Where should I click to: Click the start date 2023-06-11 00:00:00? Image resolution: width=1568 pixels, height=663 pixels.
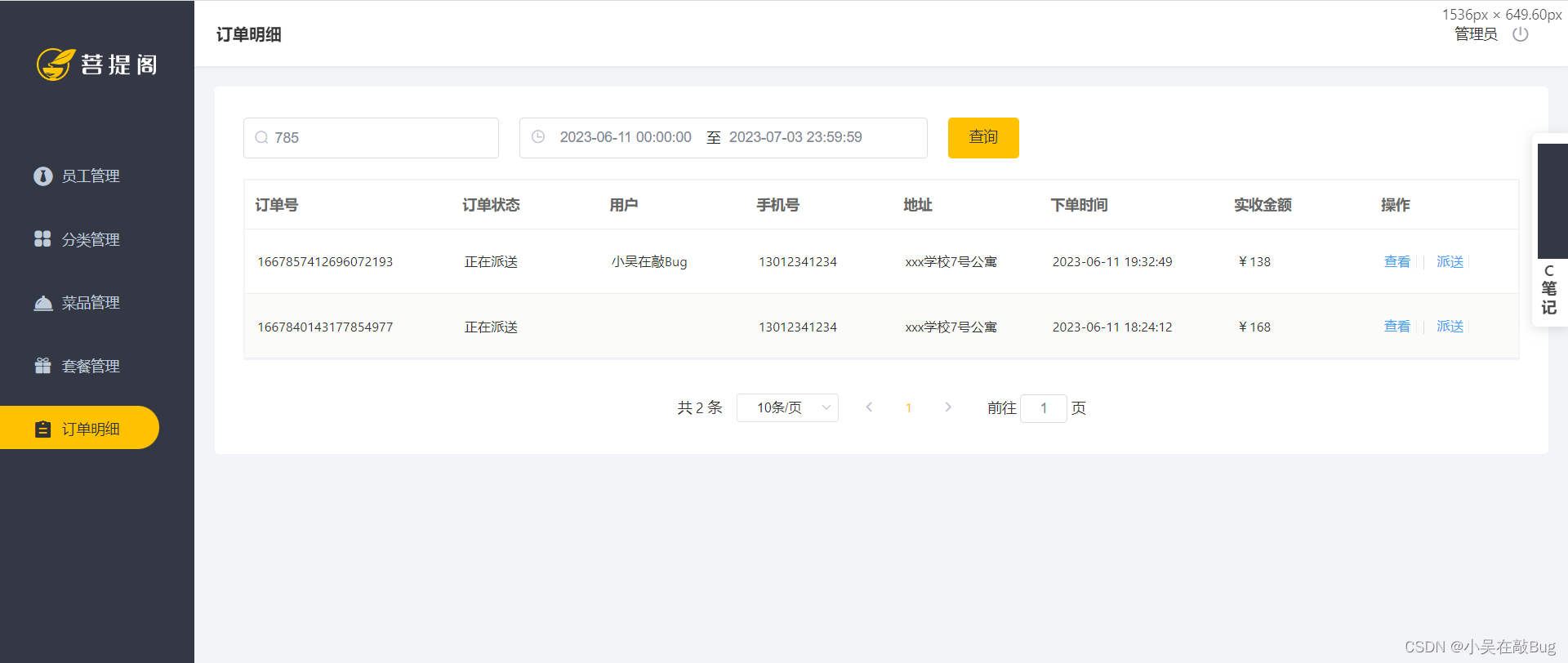point(626,137)
